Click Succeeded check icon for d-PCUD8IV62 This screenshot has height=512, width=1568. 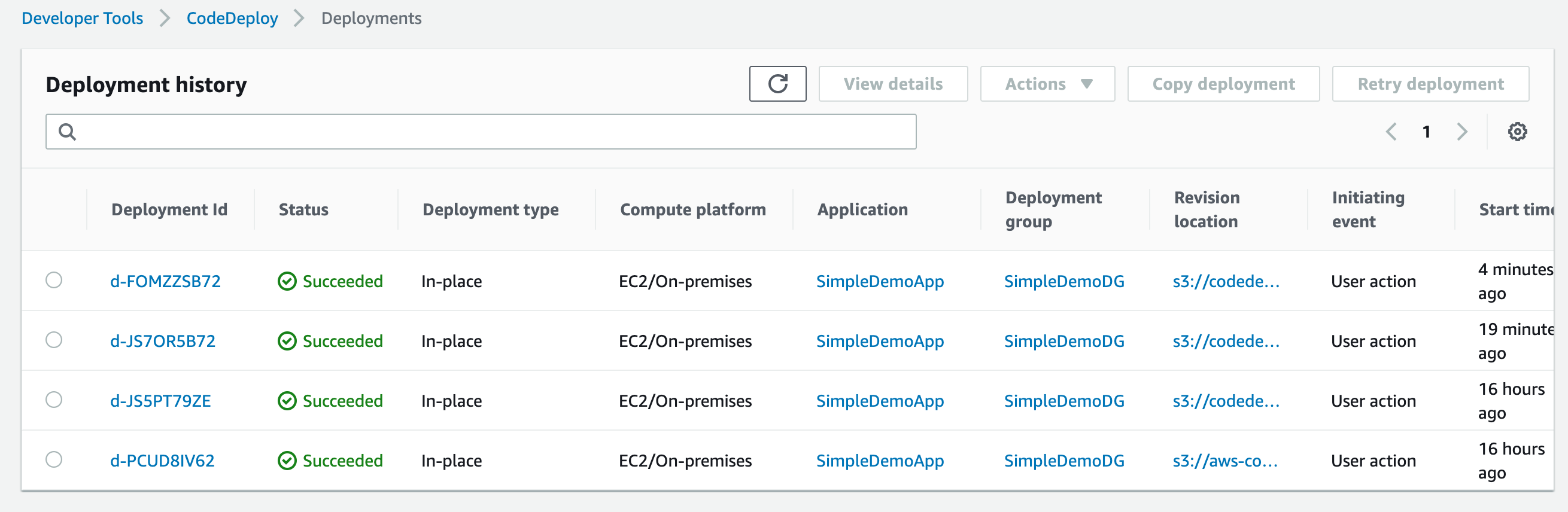tap(287, 461)
